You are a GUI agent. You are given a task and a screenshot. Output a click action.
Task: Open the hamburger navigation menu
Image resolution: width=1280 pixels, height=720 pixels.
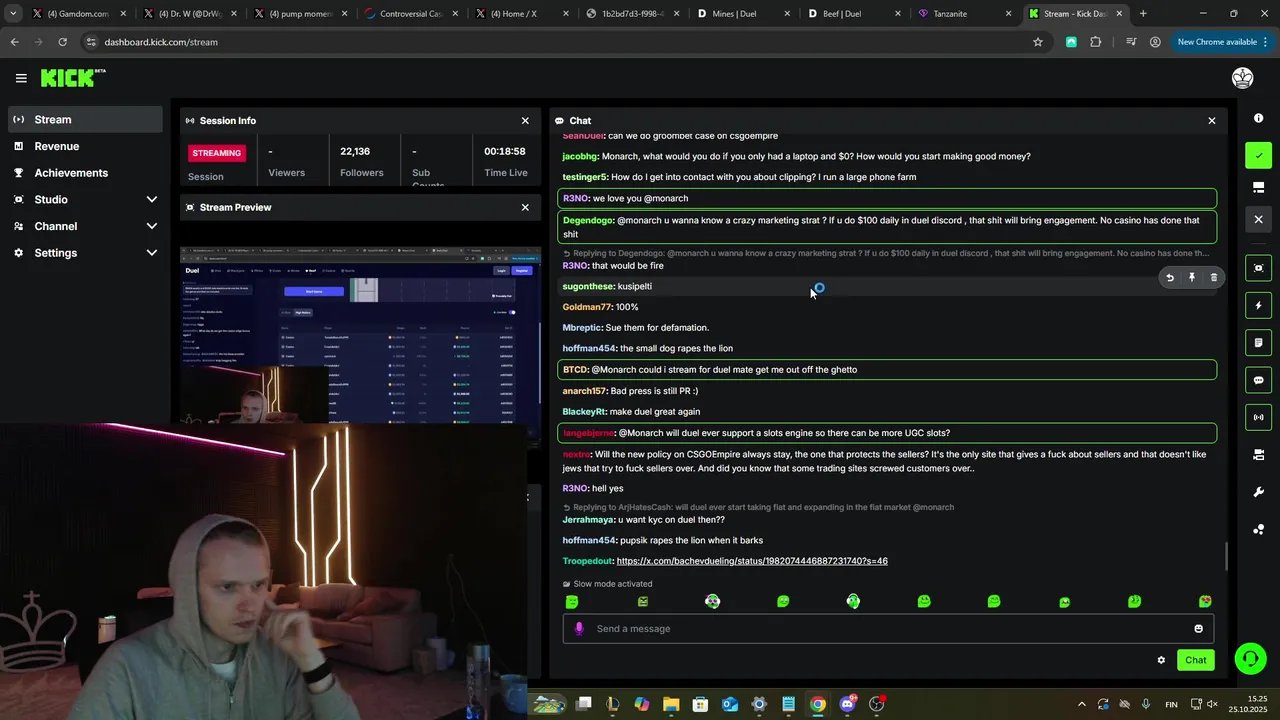point(21,78)
